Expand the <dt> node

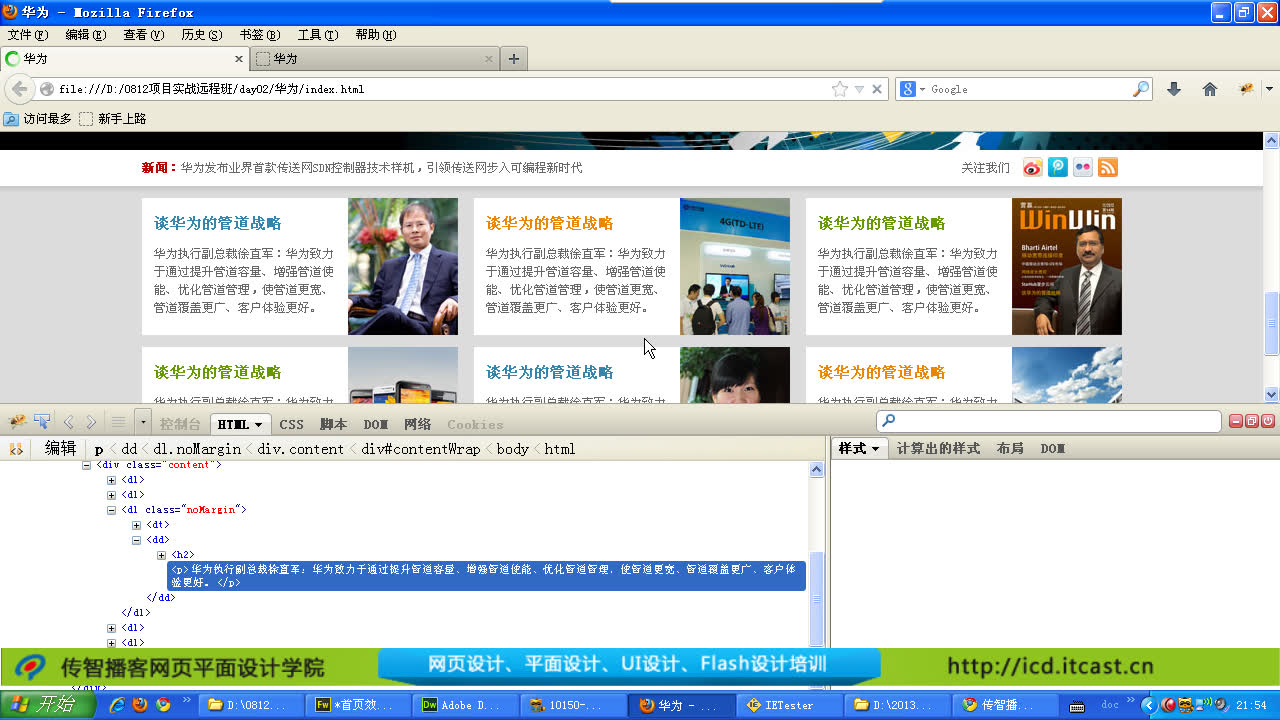point(137,525)
